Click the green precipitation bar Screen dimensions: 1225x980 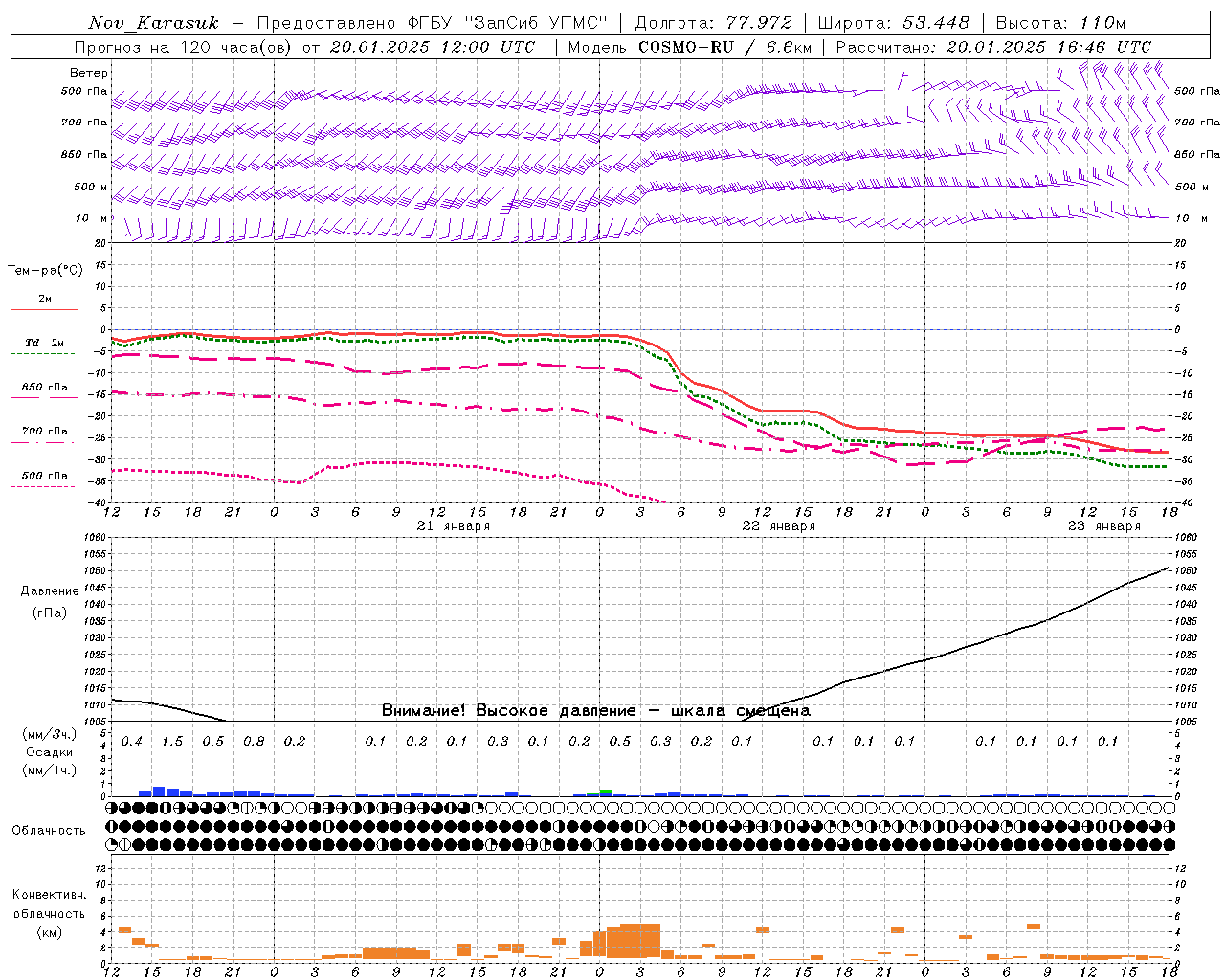pyautogui.click(x=606, y=791)
